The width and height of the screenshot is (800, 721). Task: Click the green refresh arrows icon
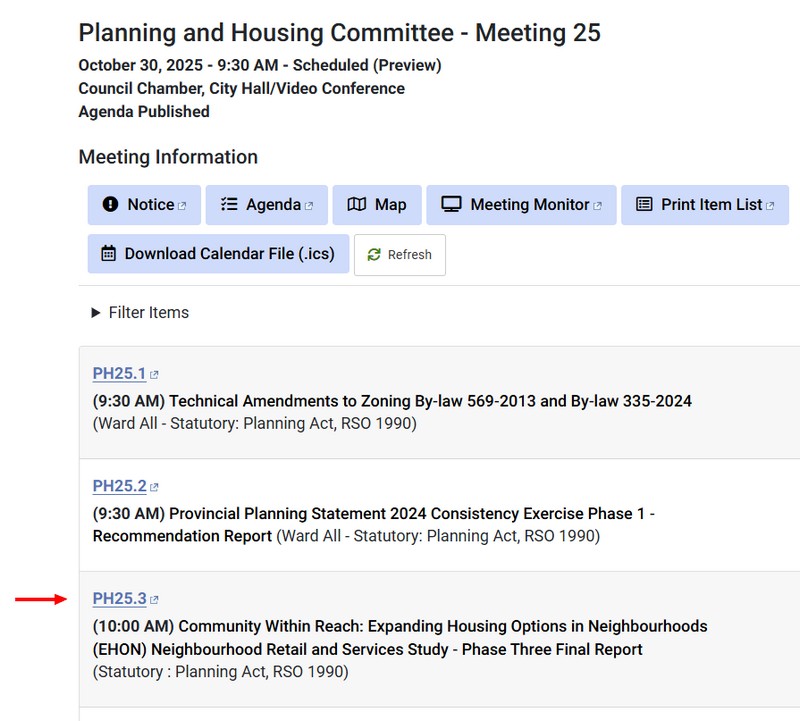pyautogui.click(x=374, y=255)
